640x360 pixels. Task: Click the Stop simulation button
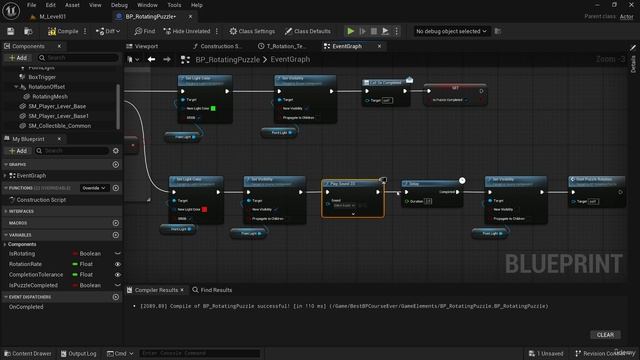[373, 31]
